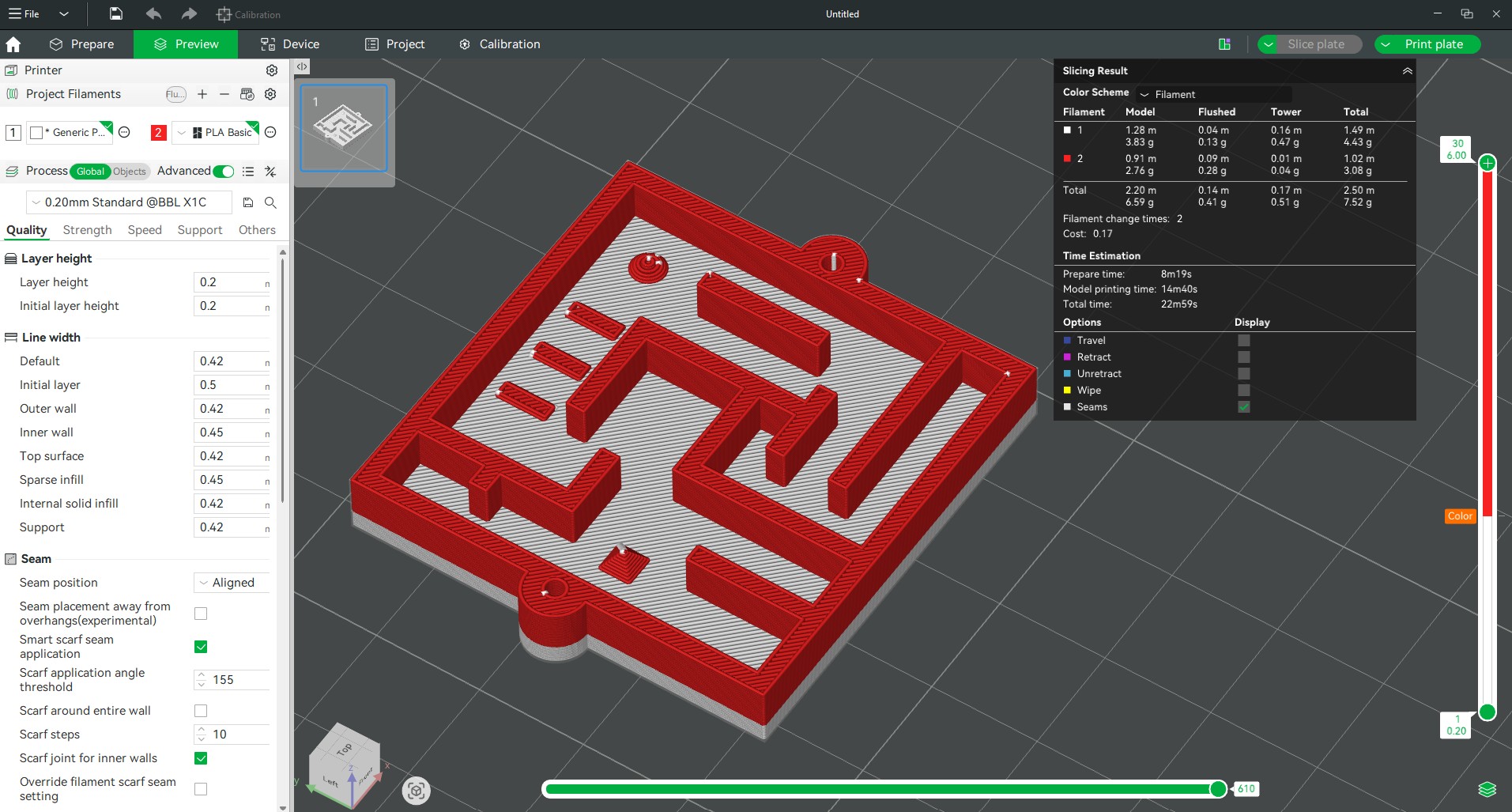Add a new filament with plus icon

202,94
